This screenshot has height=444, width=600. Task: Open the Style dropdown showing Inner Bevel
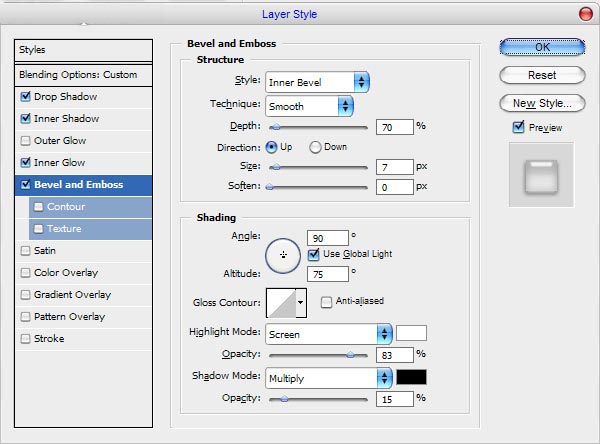[x=316, y=82]
